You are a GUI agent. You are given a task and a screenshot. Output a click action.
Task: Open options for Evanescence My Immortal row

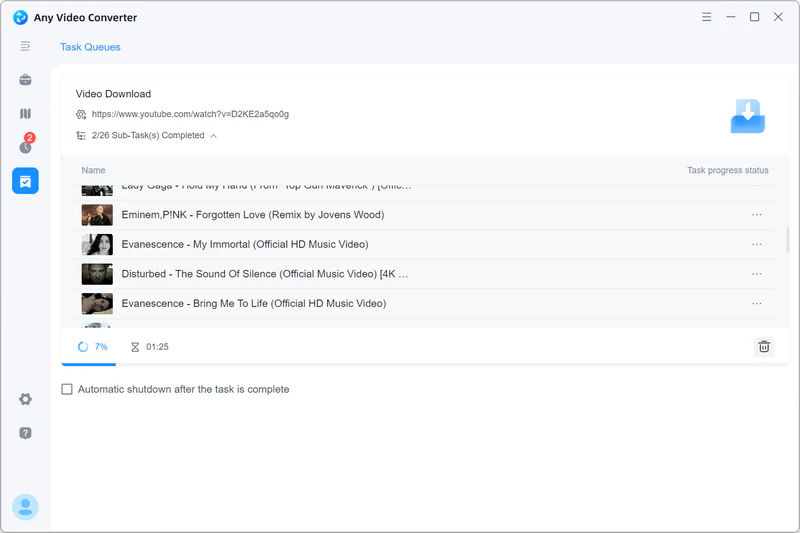(756, 244)
